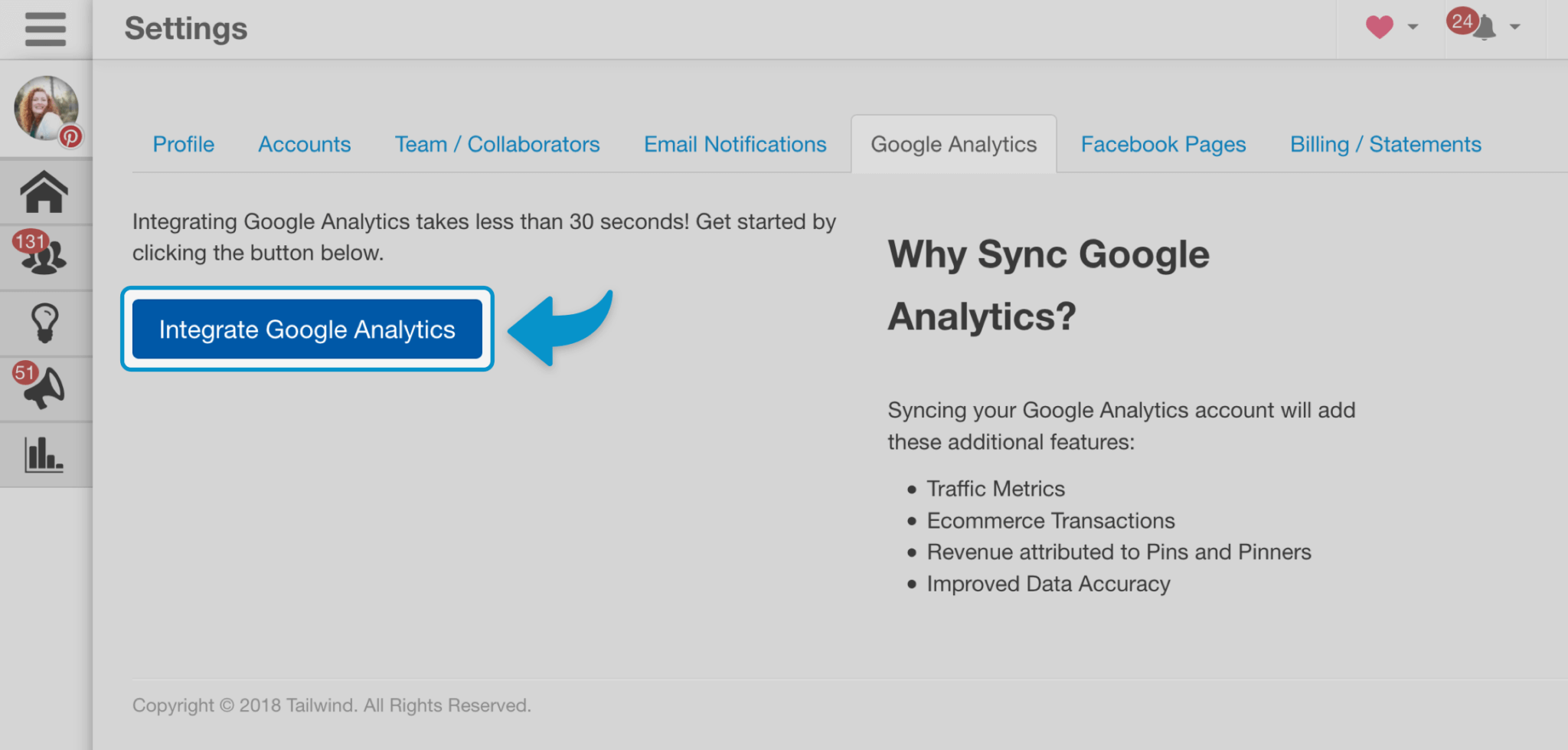Open the hamburger menu icon
Viewport: 1568px width, 750px height.
pyautogui.click(x=45, y=29)
